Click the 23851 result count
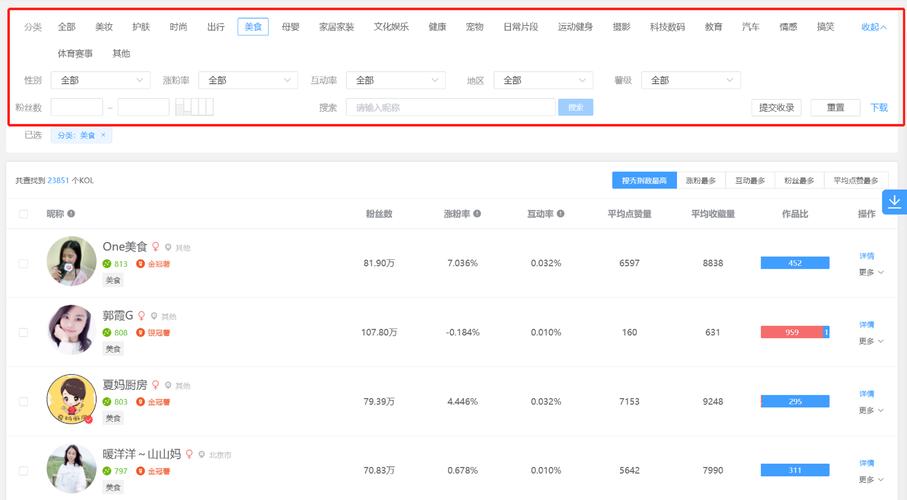Viewport: 907px width, 500px height. pyautogui.click(x=58, y=181)
